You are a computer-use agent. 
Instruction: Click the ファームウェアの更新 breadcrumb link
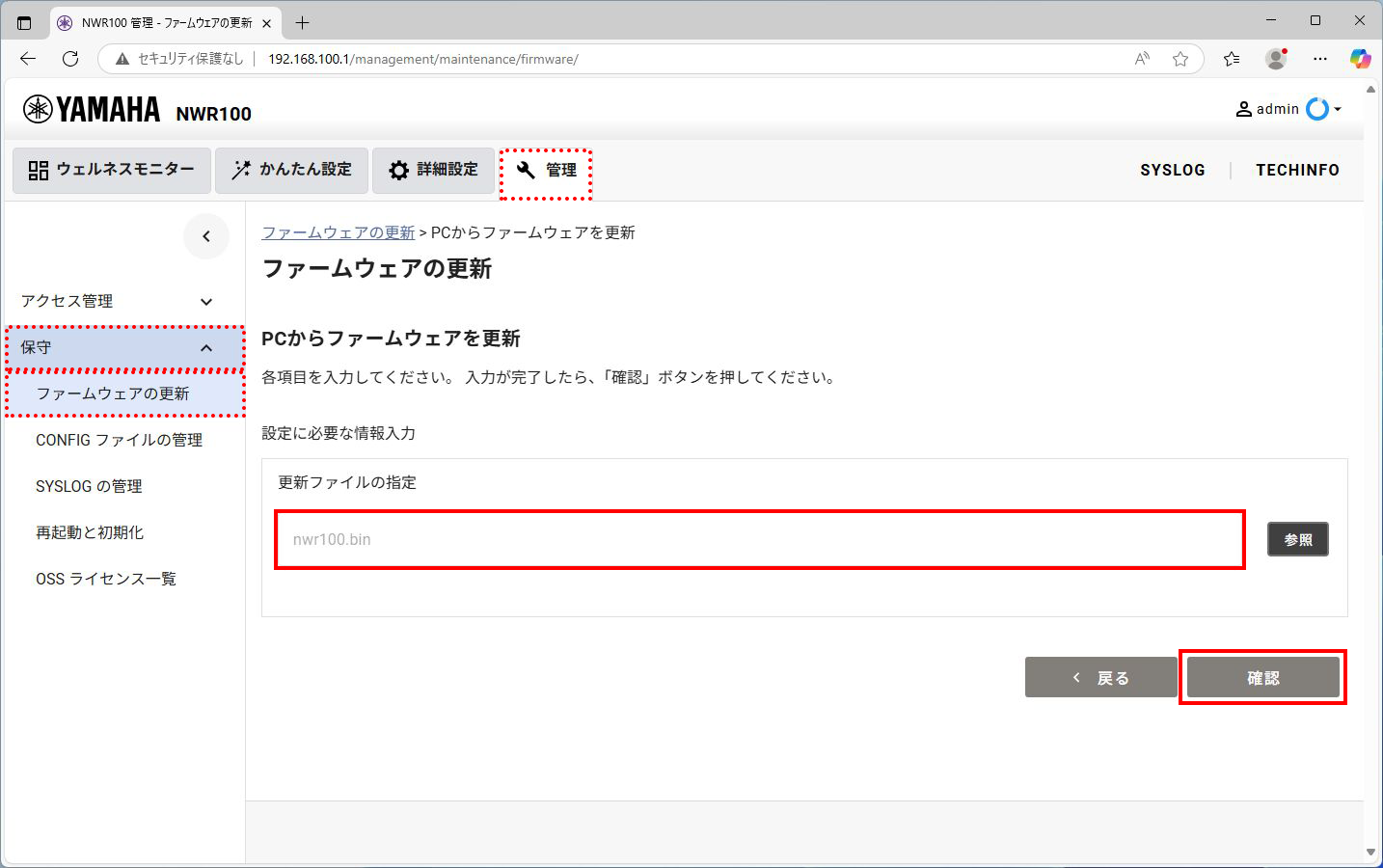[x=339, y=232]
